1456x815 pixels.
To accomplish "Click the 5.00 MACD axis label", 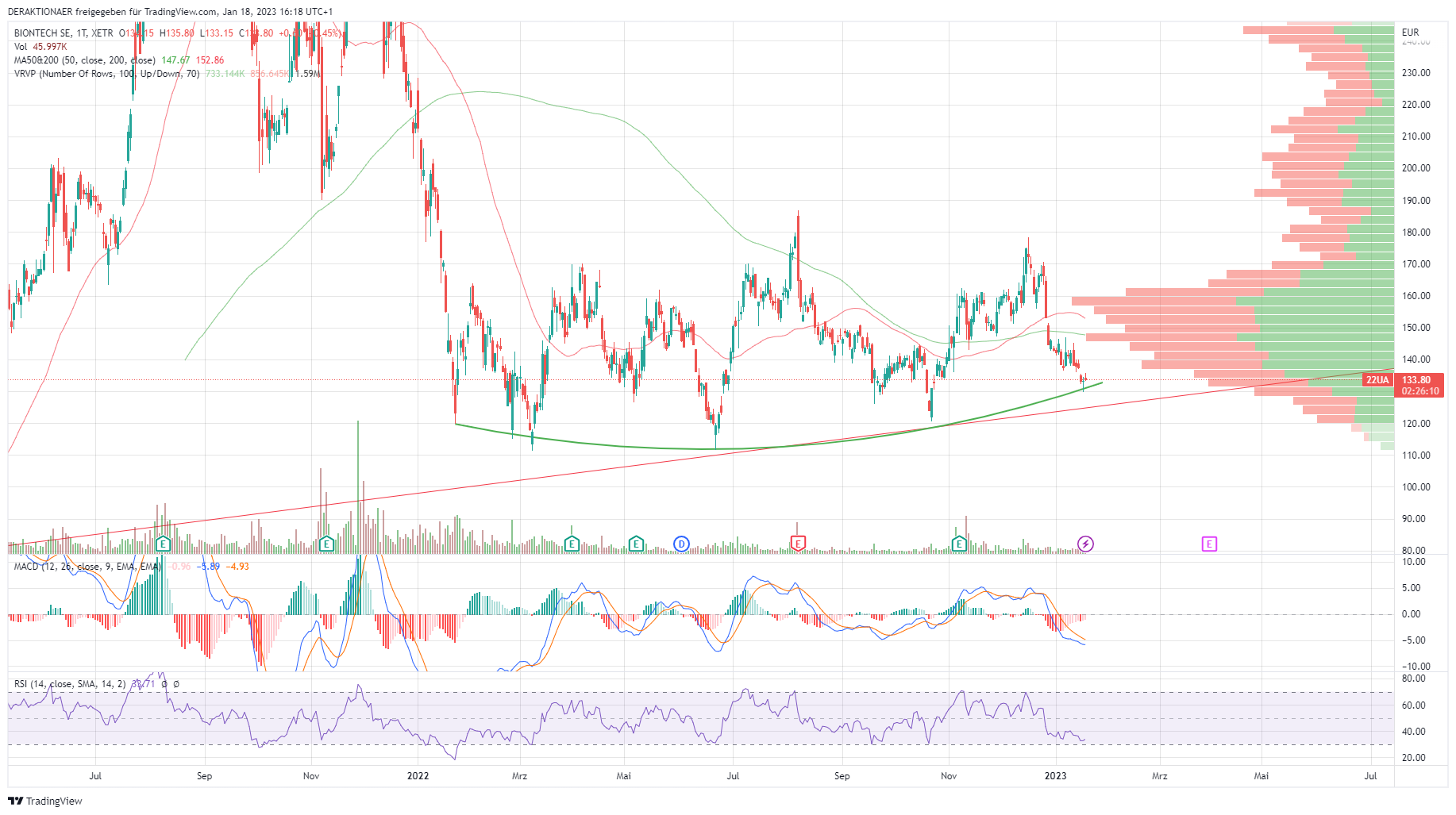I will (x=1411, y=588).
